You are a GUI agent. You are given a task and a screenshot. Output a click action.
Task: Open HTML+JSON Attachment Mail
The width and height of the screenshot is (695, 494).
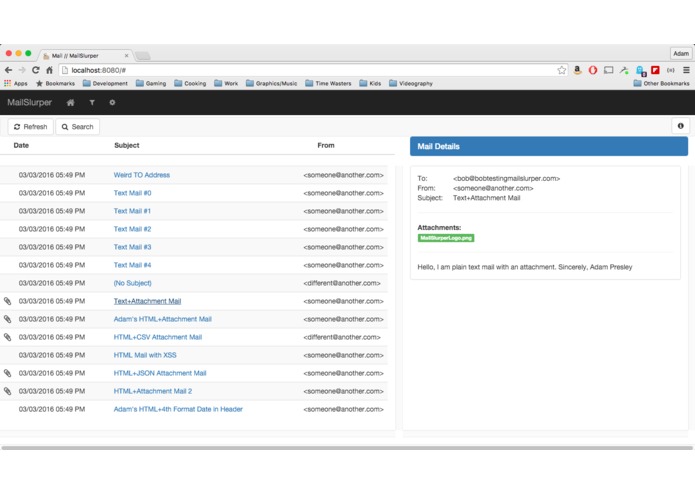pos(160,373)
